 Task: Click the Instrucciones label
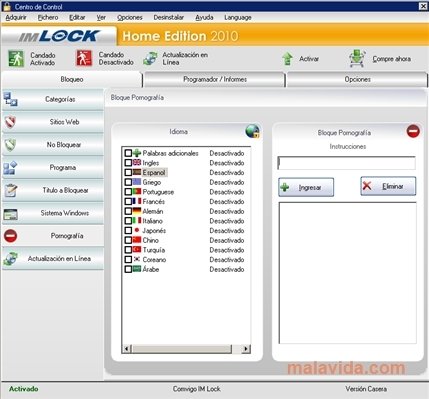point(348,146)
